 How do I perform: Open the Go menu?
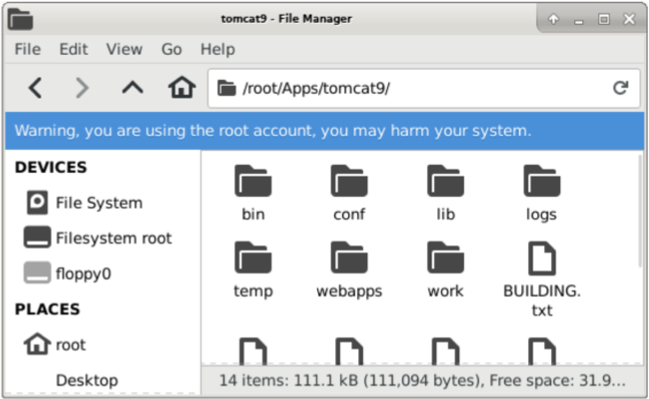tap(171, 49)
